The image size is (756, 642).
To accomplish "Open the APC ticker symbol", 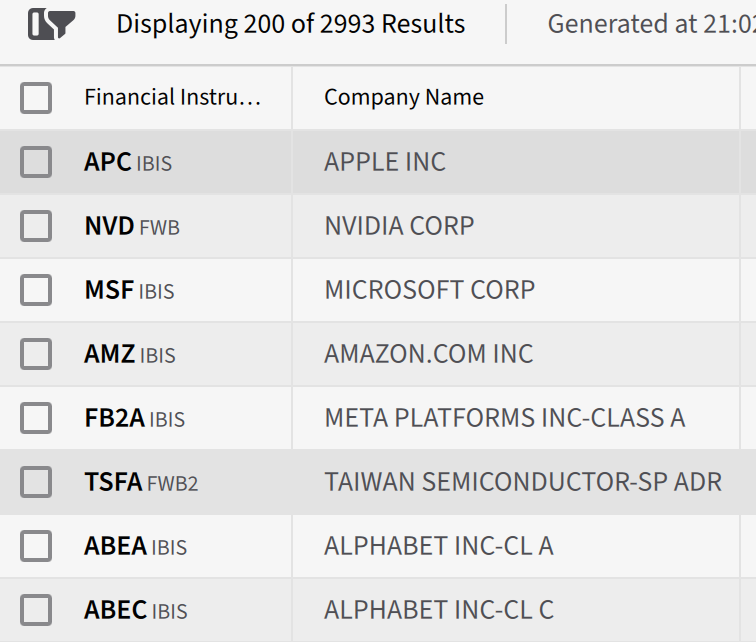I will tap(108, 161).
